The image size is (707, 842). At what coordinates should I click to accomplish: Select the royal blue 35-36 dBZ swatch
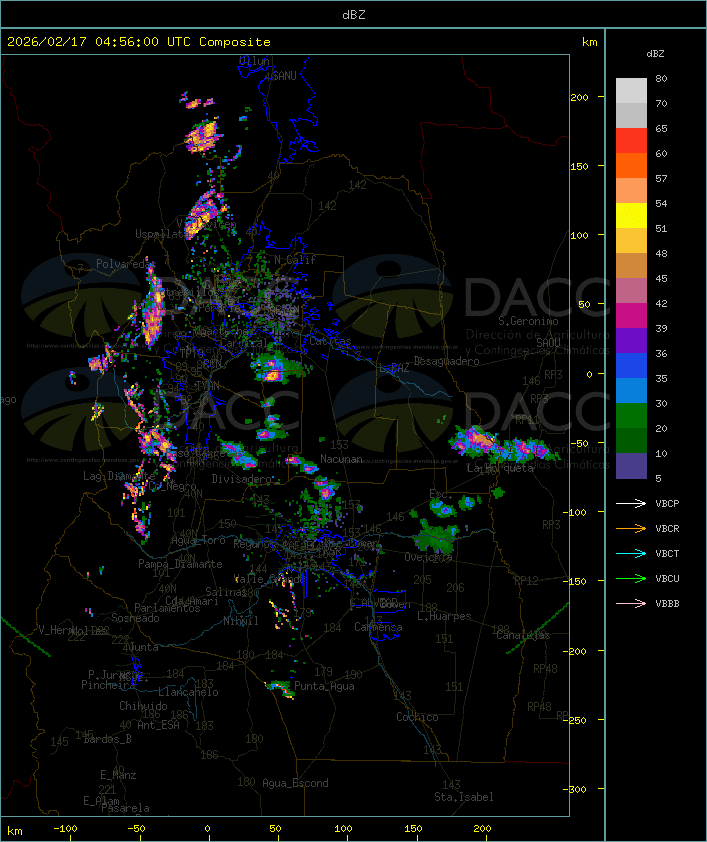[631, 366]
